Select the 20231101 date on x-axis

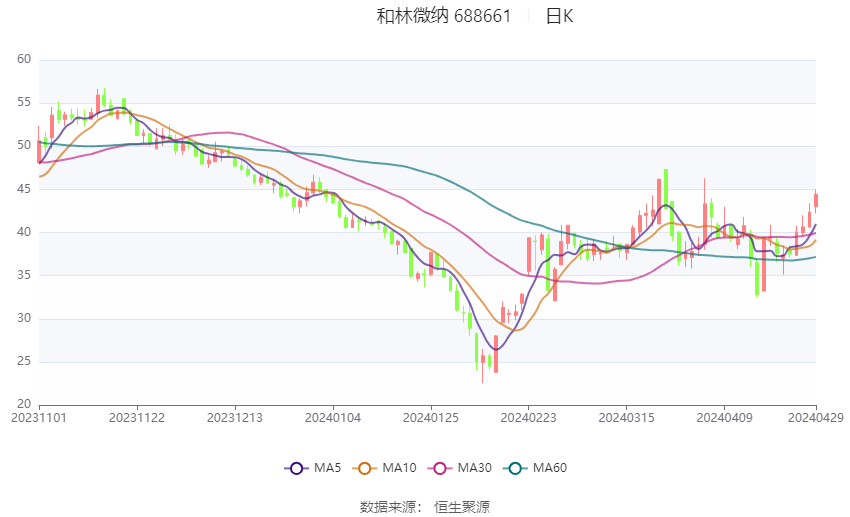[38, 417]
